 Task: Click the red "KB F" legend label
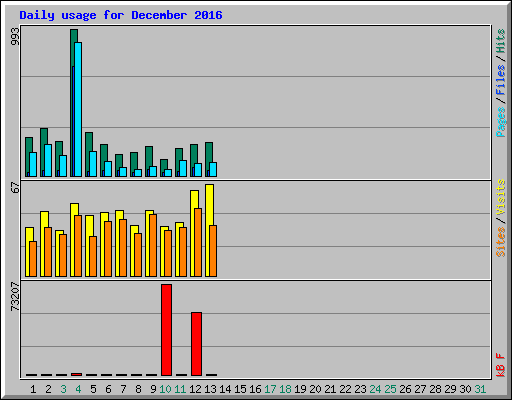click(501, 365)
